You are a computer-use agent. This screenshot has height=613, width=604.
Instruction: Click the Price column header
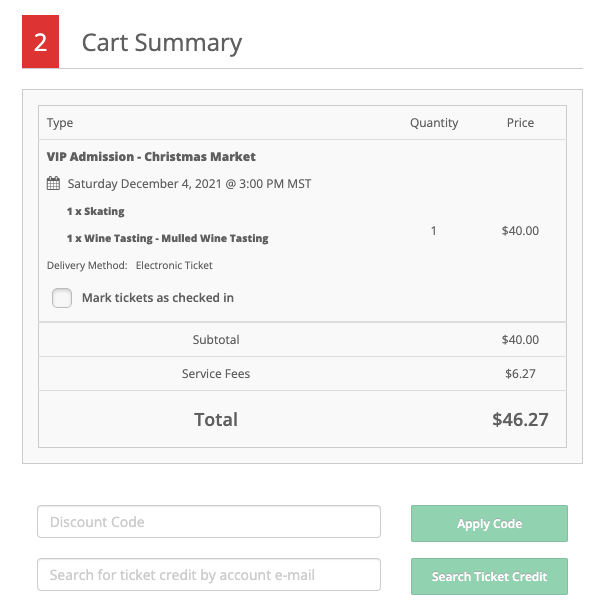[x=520, y=123]
